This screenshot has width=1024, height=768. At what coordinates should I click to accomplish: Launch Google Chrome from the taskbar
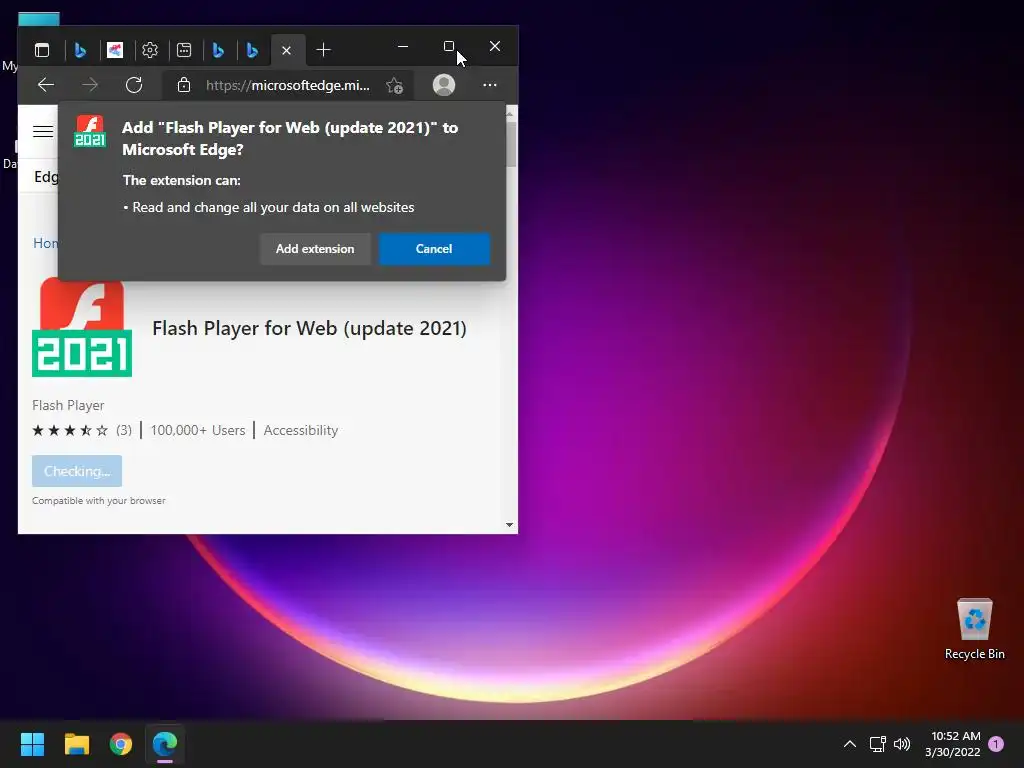click(x=121, y=744)
